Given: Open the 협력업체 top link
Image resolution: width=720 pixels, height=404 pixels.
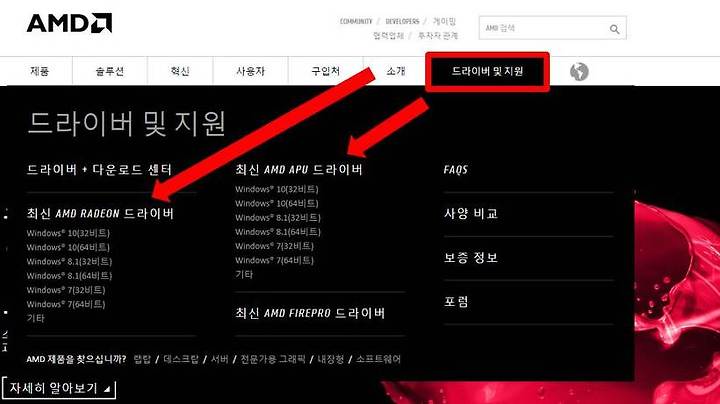Looking at the screenshot, I should 388,36.
